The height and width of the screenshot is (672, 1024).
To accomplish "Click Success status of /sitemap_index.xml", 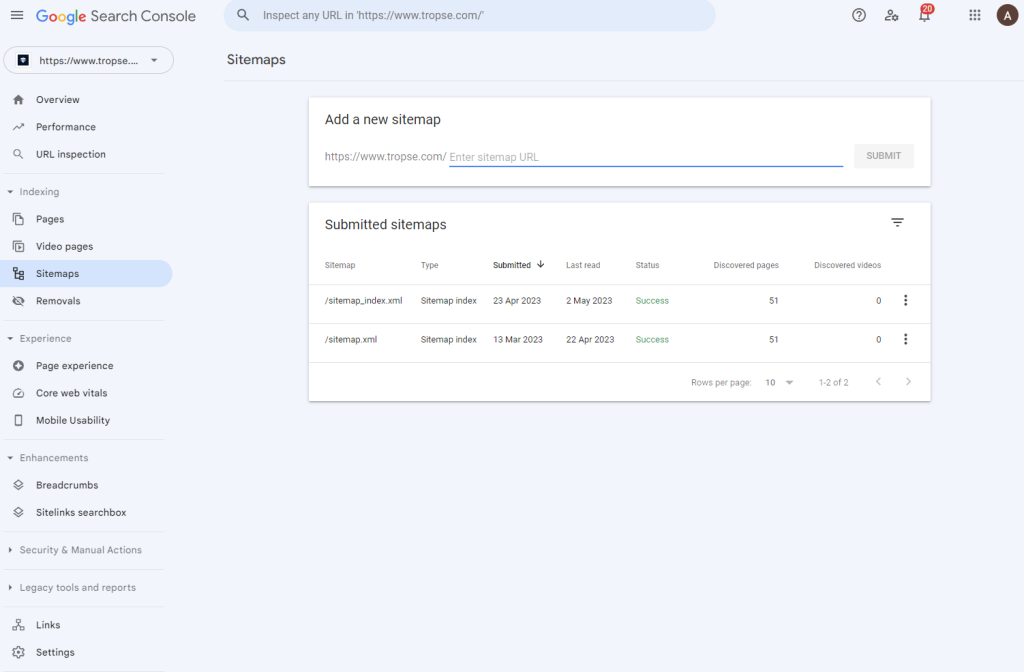I will click(652, 301).
